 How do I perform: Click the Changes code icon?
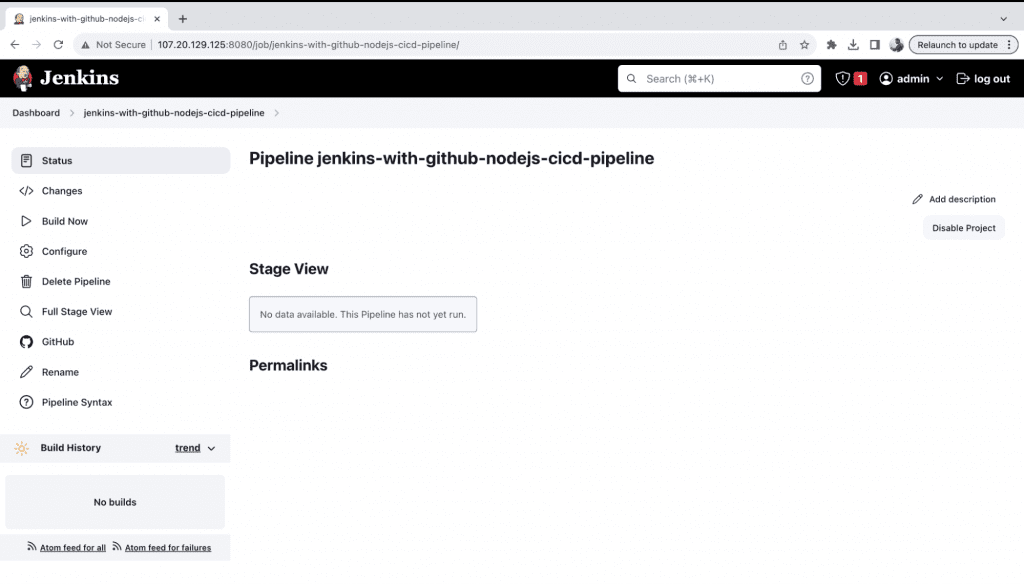26,191
